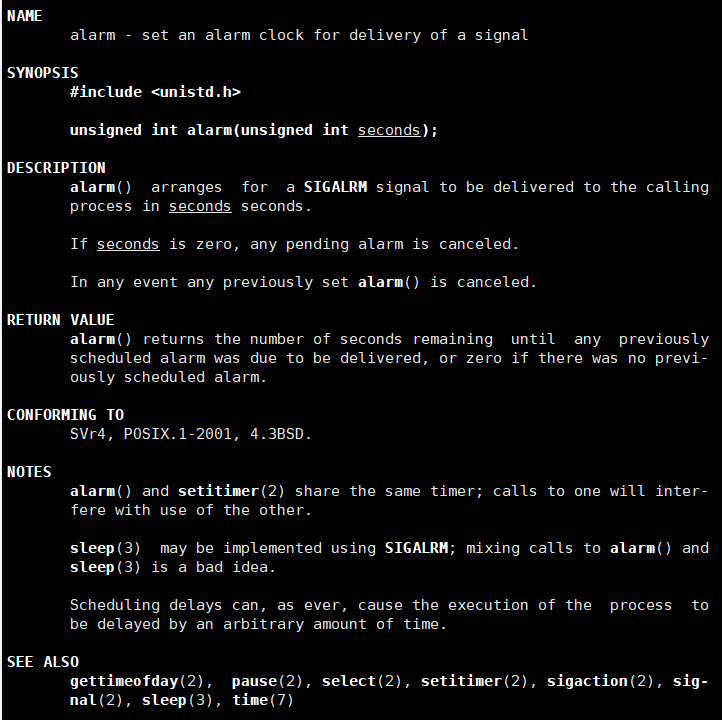
Task: Click the bold SIGALRM word in the description
Action: click(335, 187)
